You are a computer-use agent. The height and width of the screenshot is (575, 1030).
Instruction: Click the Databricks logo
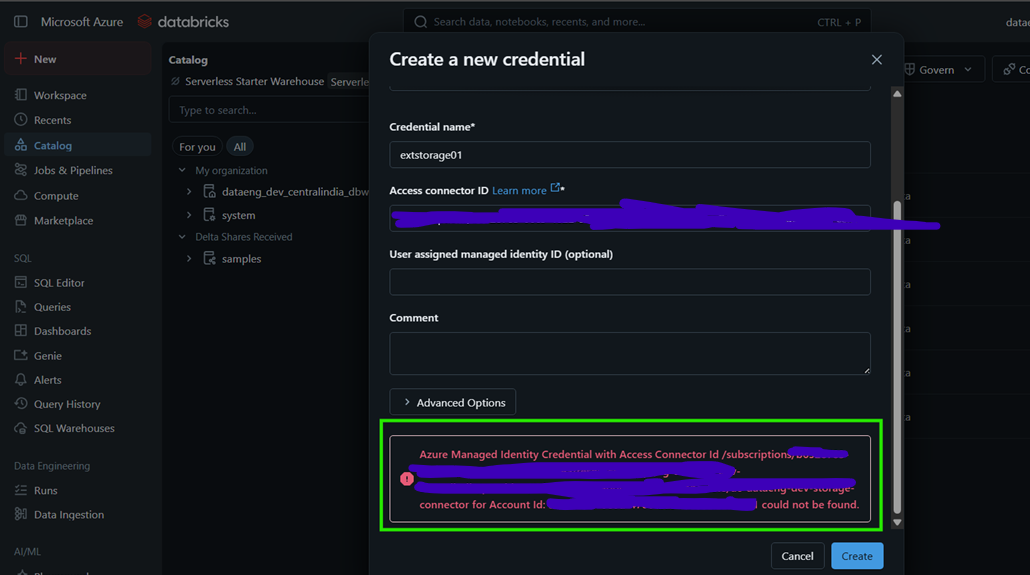(x=183, y=22)
